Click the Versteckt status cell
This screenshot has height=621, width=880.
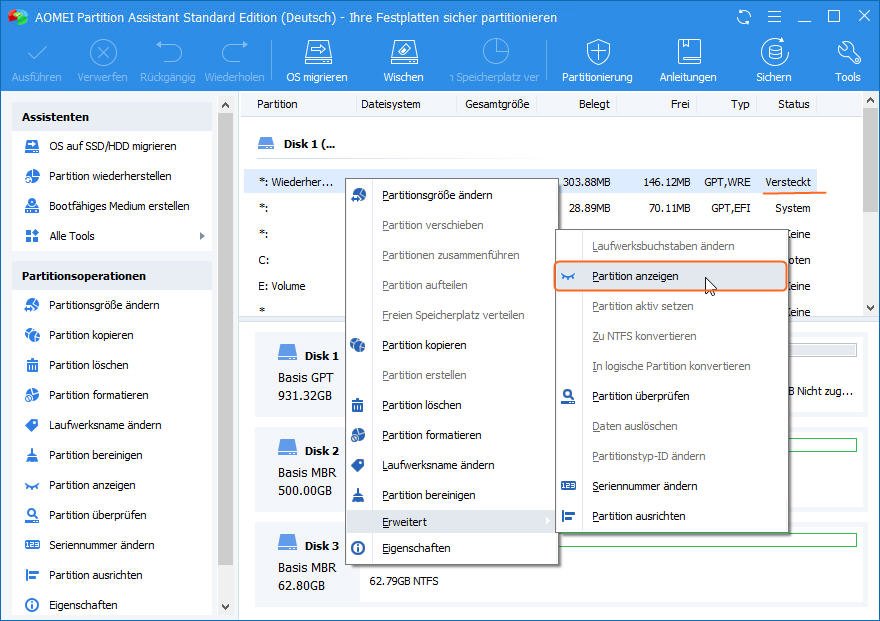(x=788, y=182)
